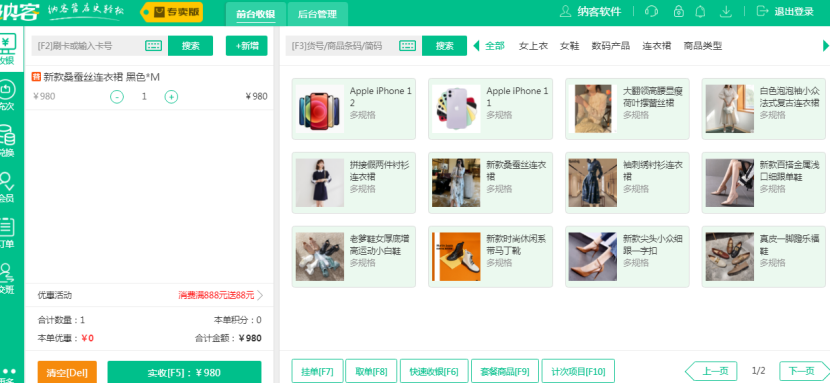Select the 新款尖头小众细跟一字扣 product card
Screen dimensions: 830x383
coord(627,257)
